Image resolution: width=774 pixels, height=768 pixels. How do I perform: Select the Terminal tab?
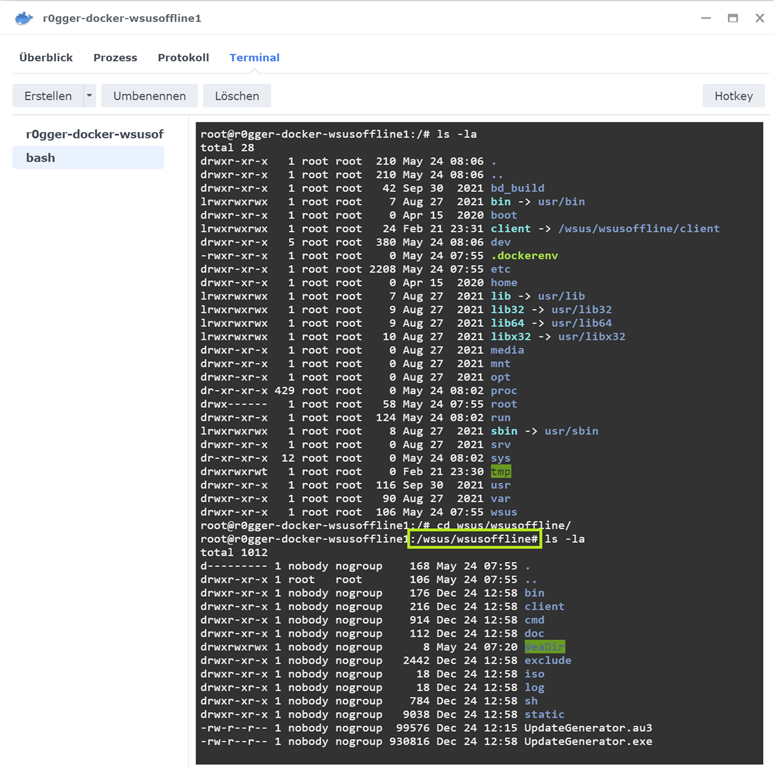[x=254, y=58]
